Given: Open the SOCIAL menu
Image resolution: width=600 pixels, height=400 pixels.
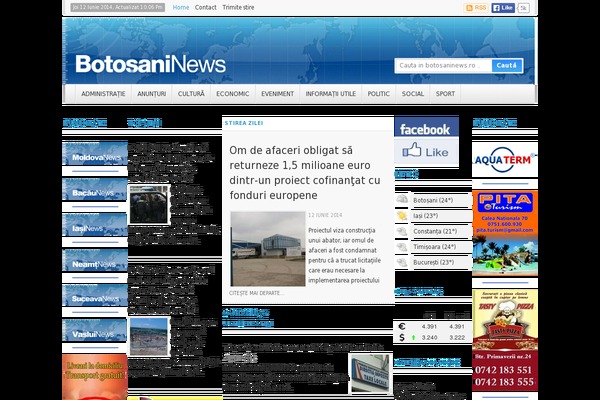Looking at the screenshot, I should (x=412, y=94).
